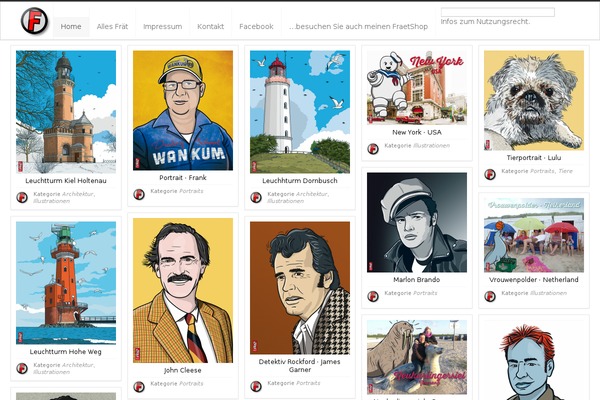Image resolution: width=600 pixels, height=400 pixels.
Task: Select Portraits category under John Cleese
Action: coord(191,384)
